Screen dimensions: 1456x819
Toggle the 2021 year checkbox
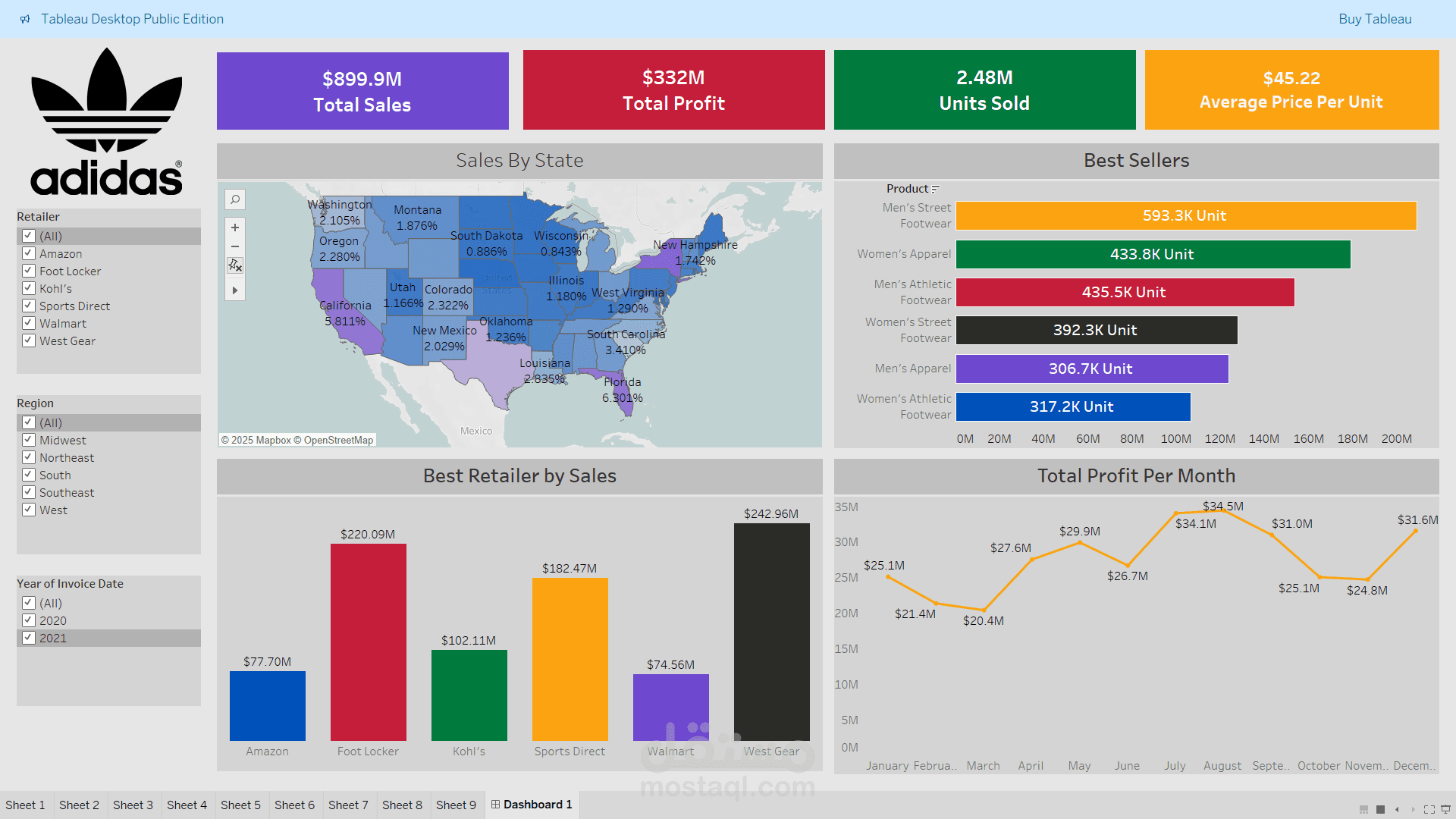(28, 638)
